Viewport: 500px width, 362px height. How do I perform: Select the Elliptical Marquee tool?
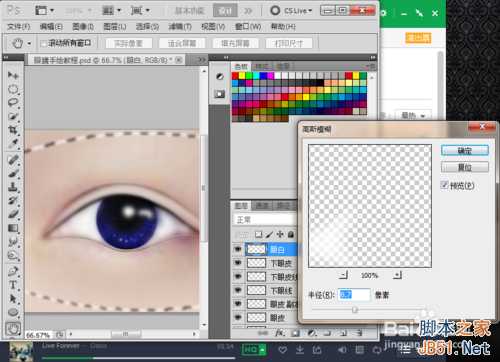pyautogui.click(x=13, y=89)
